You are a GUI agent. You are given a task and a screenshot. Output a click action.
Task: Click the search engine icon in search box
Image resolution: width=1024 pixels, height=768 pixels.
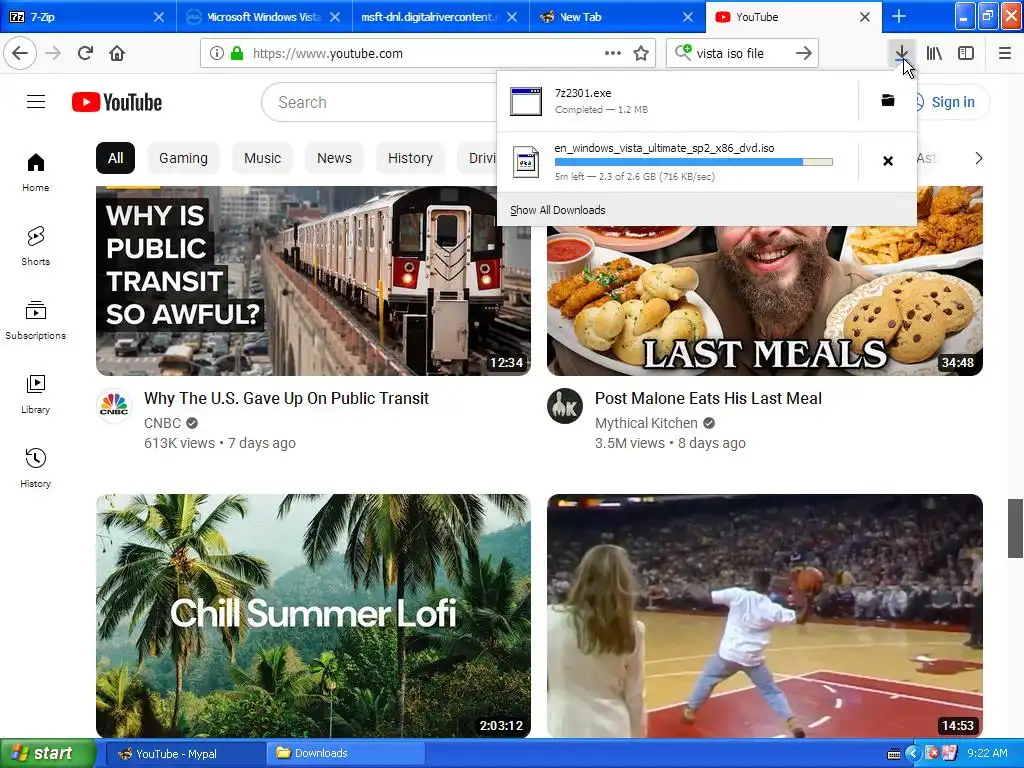click(x=682, y=52)
